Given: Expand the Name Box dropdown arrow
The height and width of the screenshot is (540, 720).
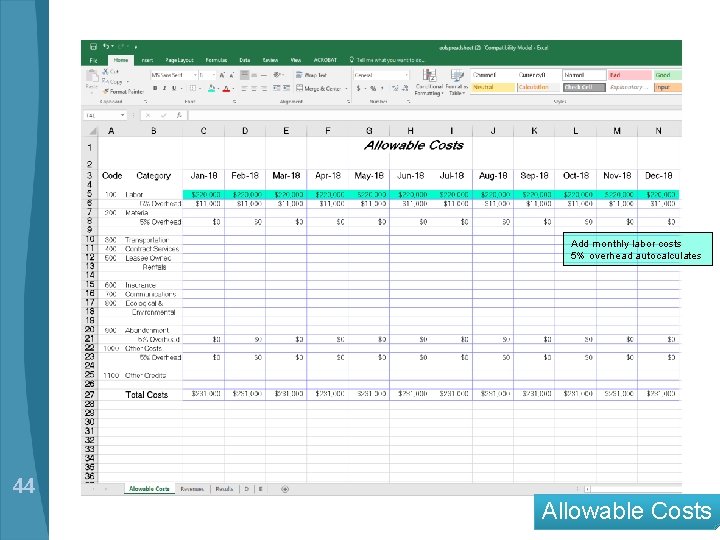Looking at the screenshot, I should click(123, 115).
